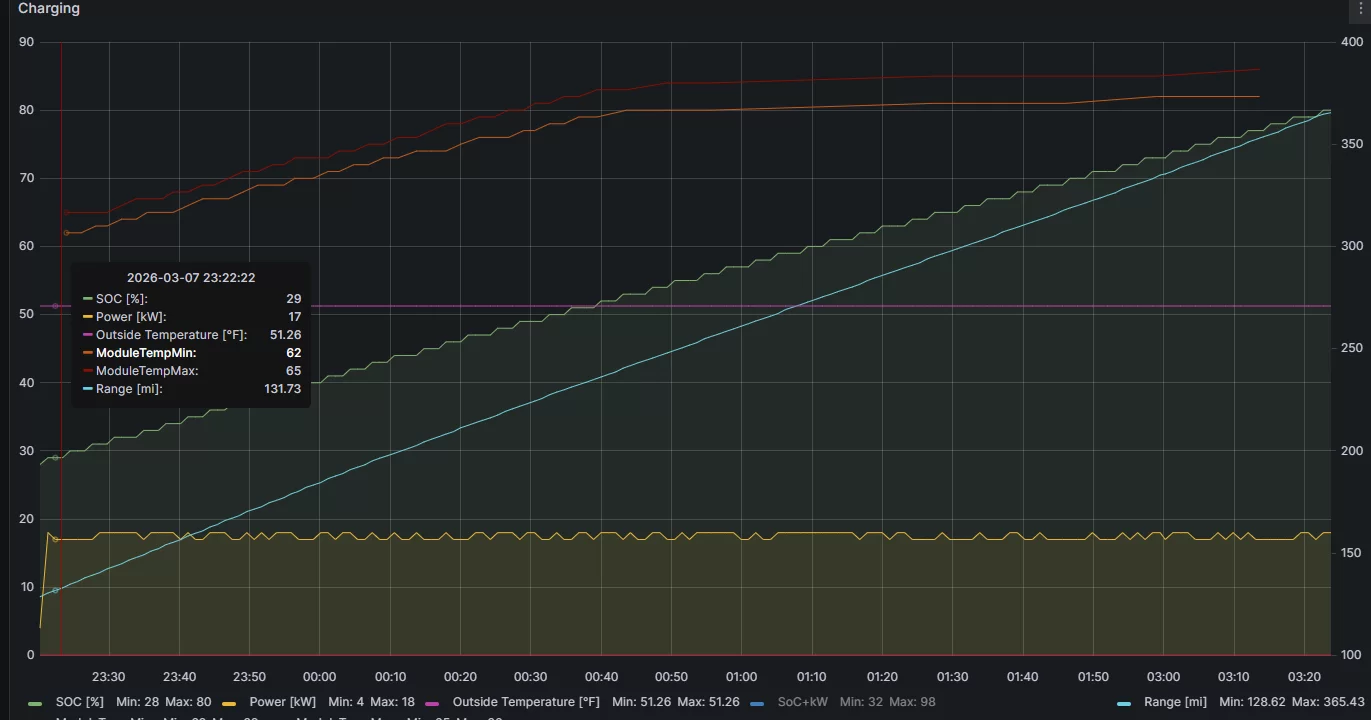Image resolution: width=1371 pixels, height=720 pixels.
Task: Open the Charging panel kebab menu
Action: [1362, 9]
